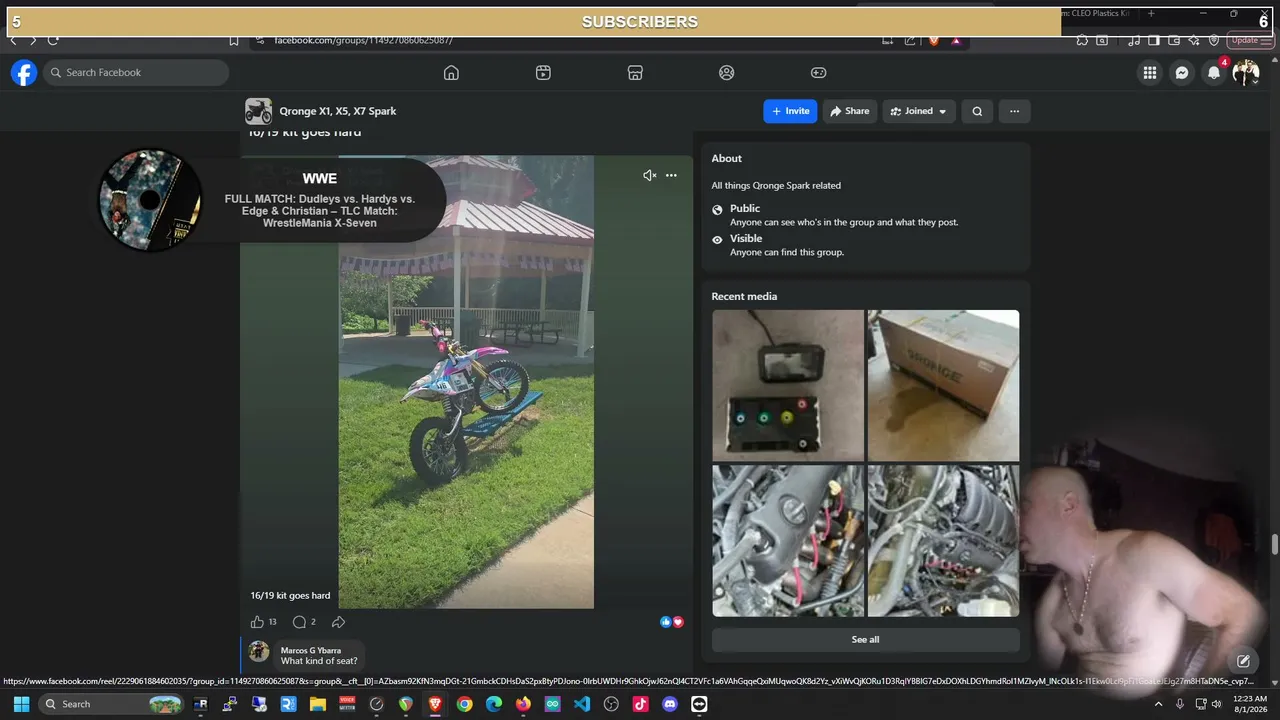Search within the Qronge group

pos(977,111)
